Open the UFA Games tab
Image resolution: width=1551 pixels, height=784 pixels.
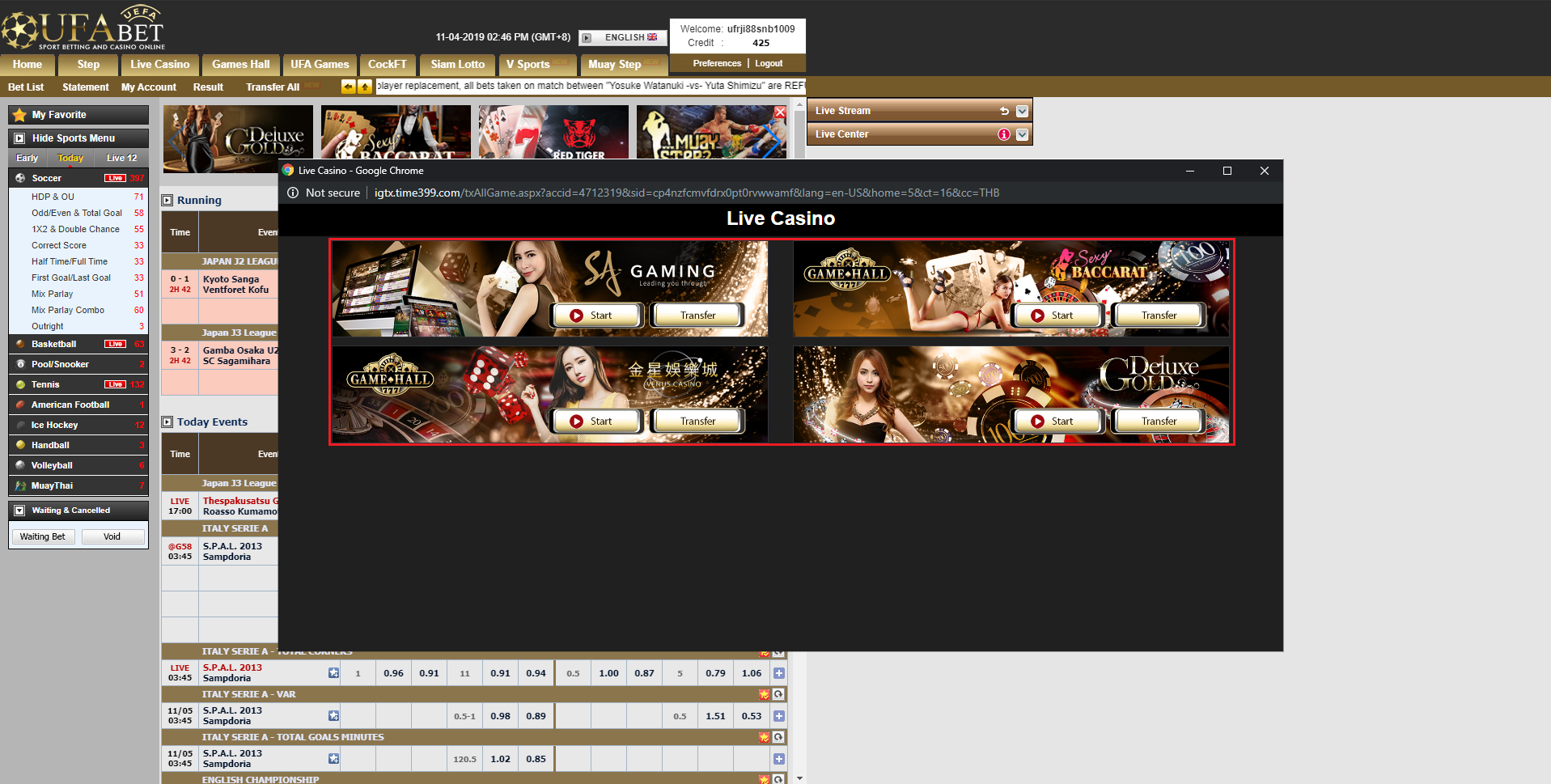tap(320, 65)
